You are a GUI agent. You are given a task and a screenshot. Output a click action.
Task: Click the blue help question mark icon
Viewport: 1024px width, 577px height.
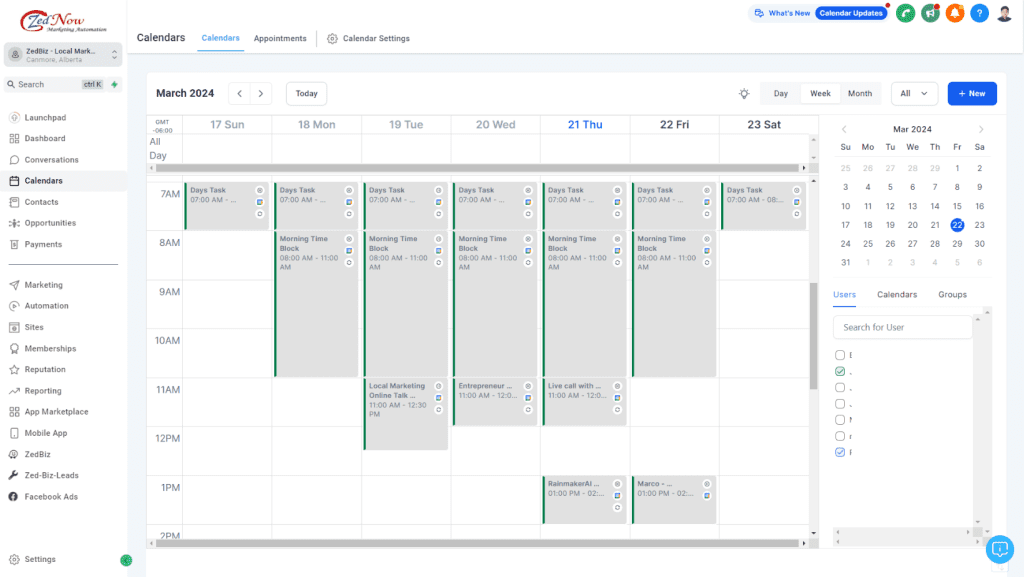(x=979, y=13)
